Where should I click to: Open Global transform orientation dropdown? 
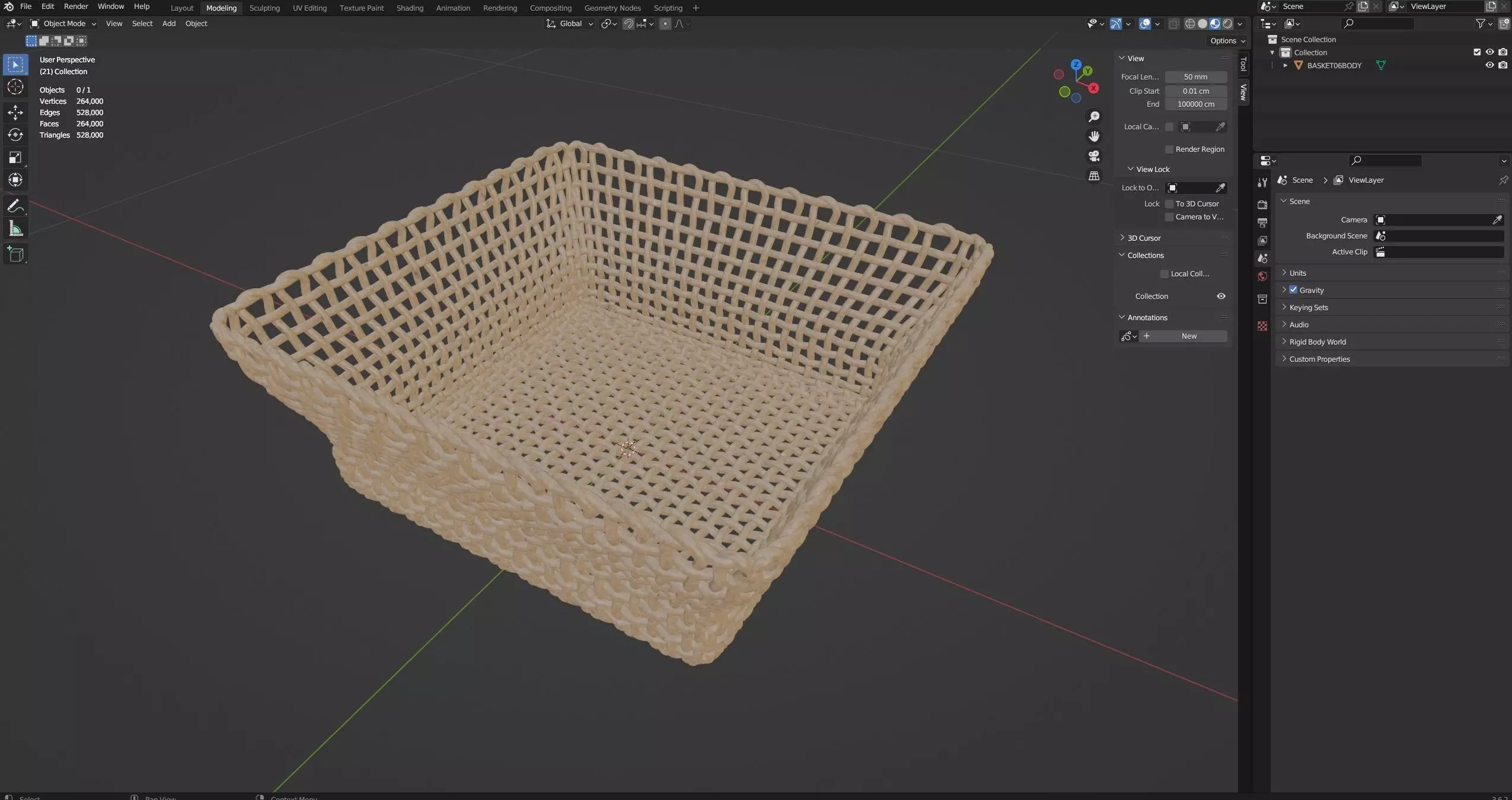570,24
